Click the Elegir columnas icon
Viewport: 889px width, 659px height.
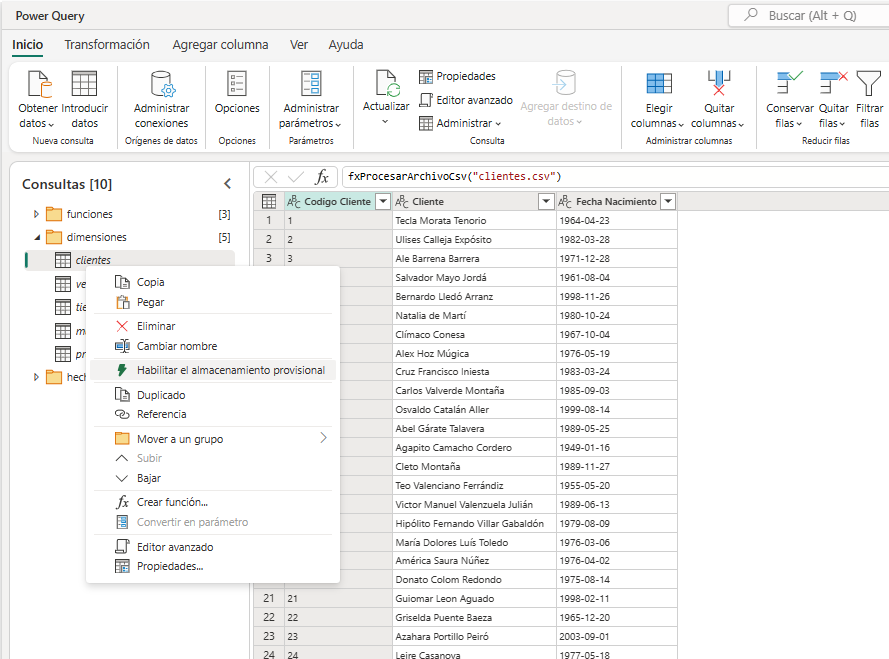click(x=658, y=84)
